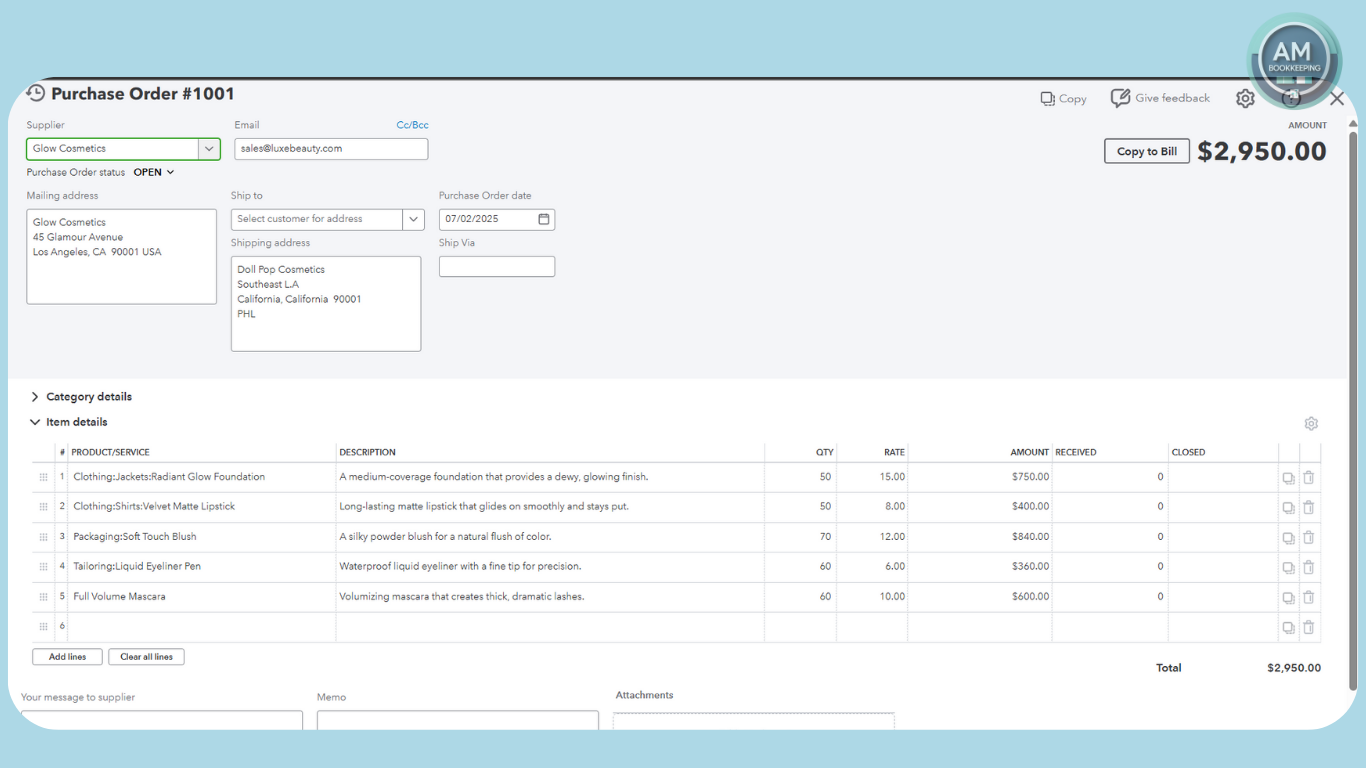The width and height of the screenshot is (1366, 768).
Task: Open the Supplier dropdown arrow
Action: coord(209,149)
